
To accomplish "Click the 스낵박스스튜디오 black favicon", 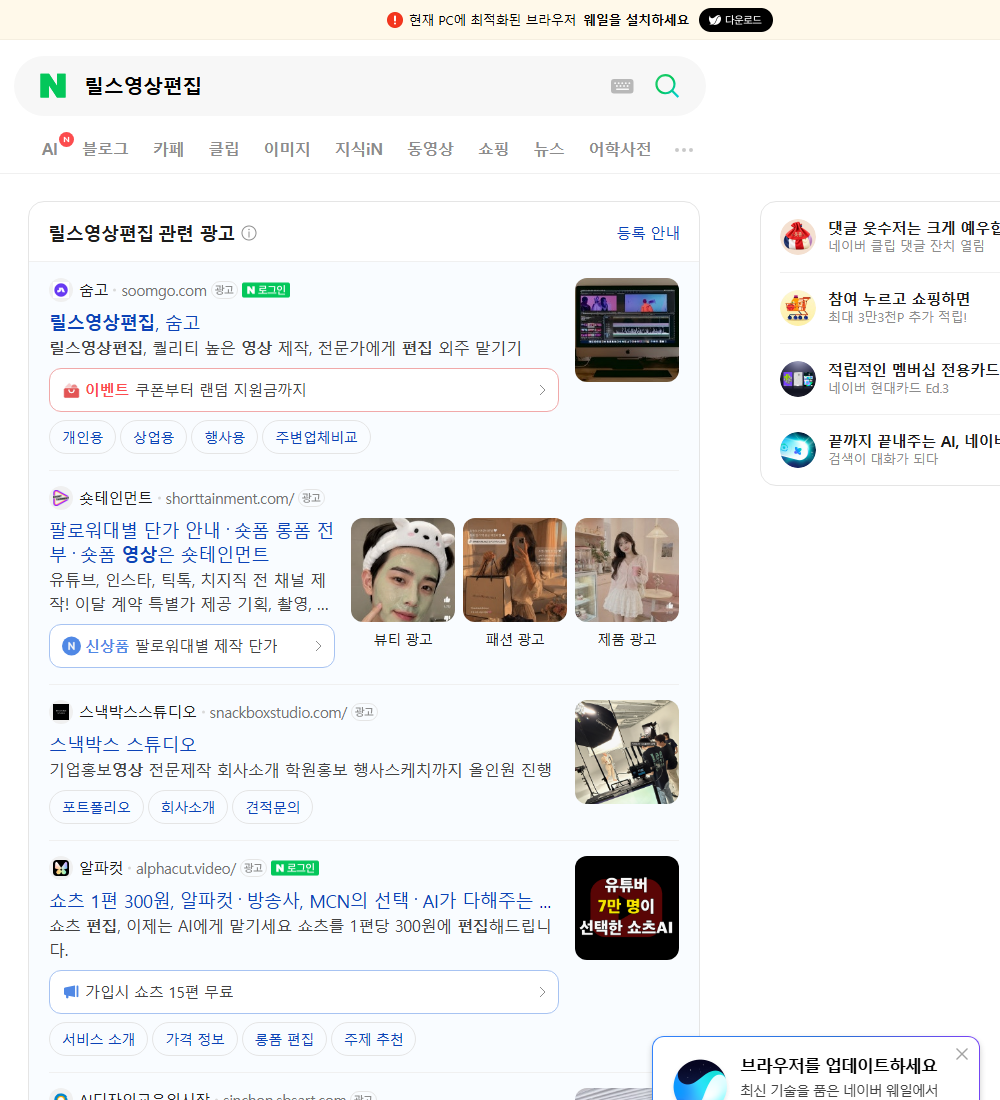I will [x=61, y=712].
